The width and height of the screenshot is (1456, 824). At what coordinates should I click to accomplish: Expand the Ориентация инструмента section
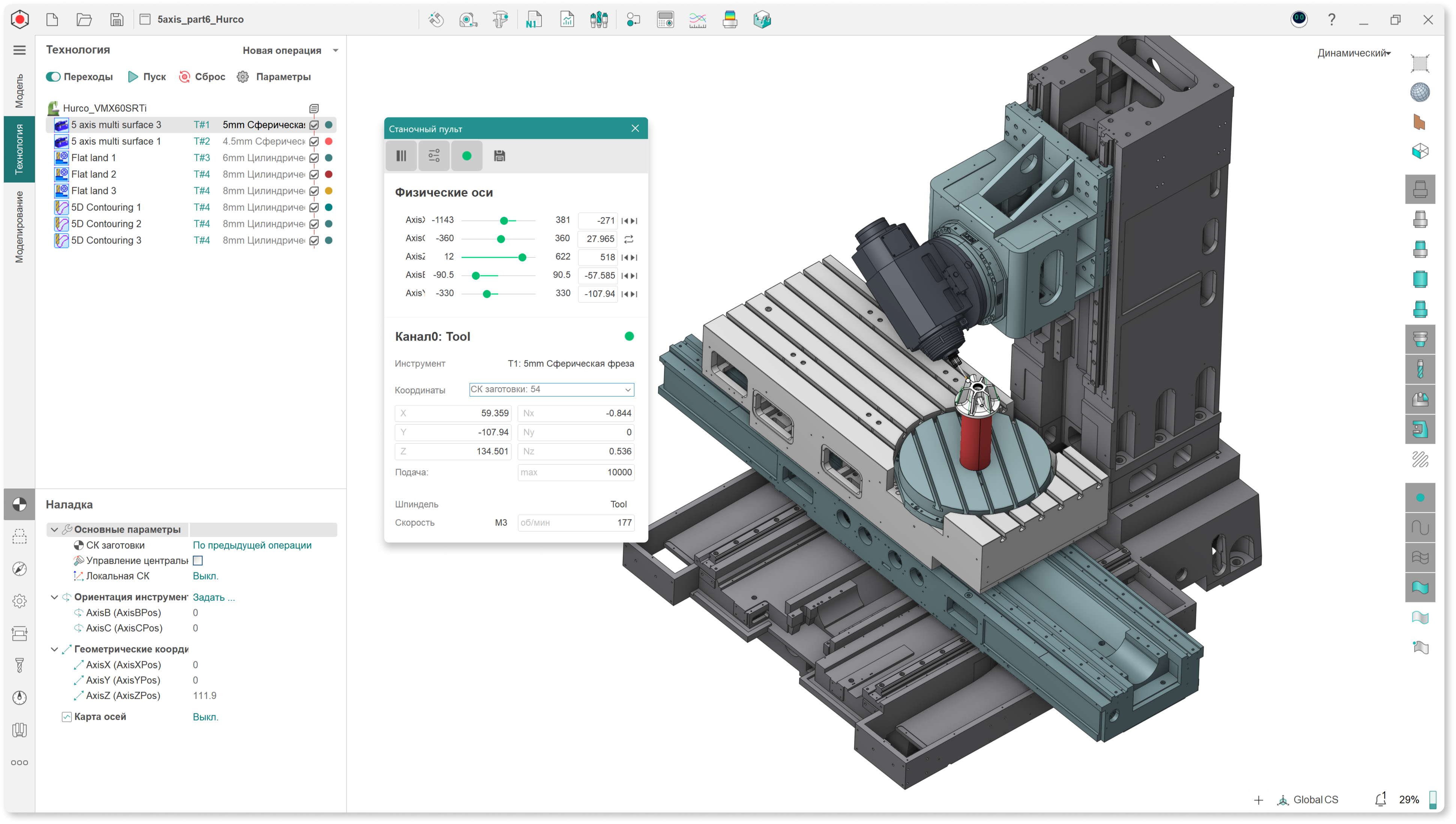pyautogui.click(x=53, y=597)
